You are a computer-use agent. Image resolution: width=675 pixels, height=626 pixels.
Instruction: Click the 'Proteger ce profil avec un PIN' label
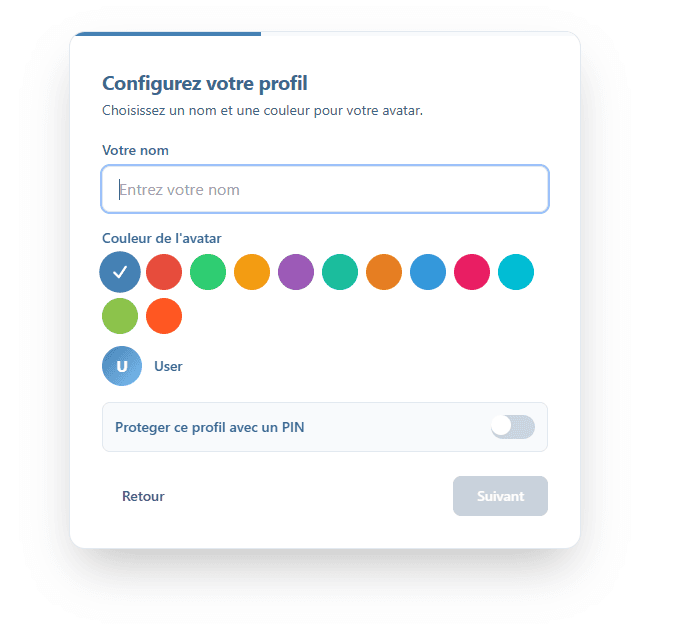coord(209,427)
